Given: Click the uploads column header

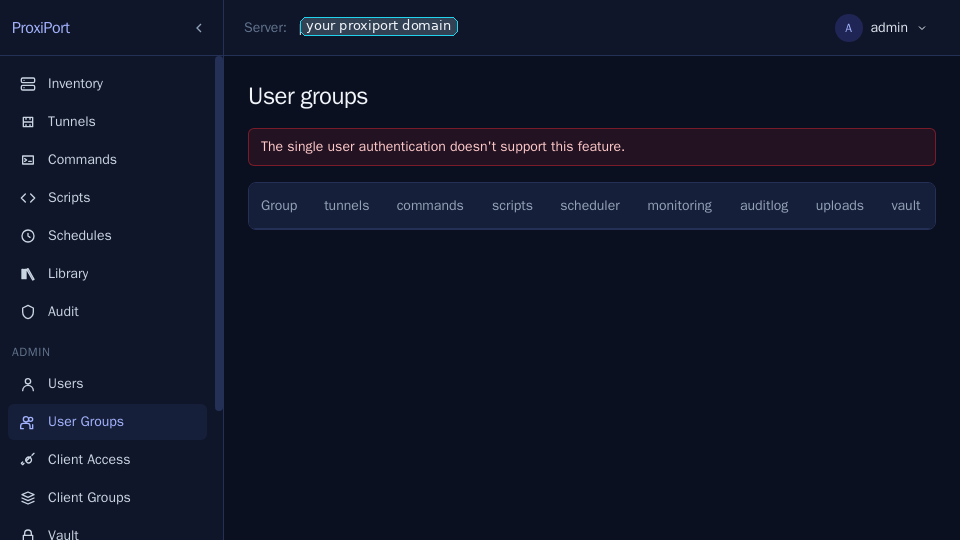Looking at the screenshot, I should (839, 206).
